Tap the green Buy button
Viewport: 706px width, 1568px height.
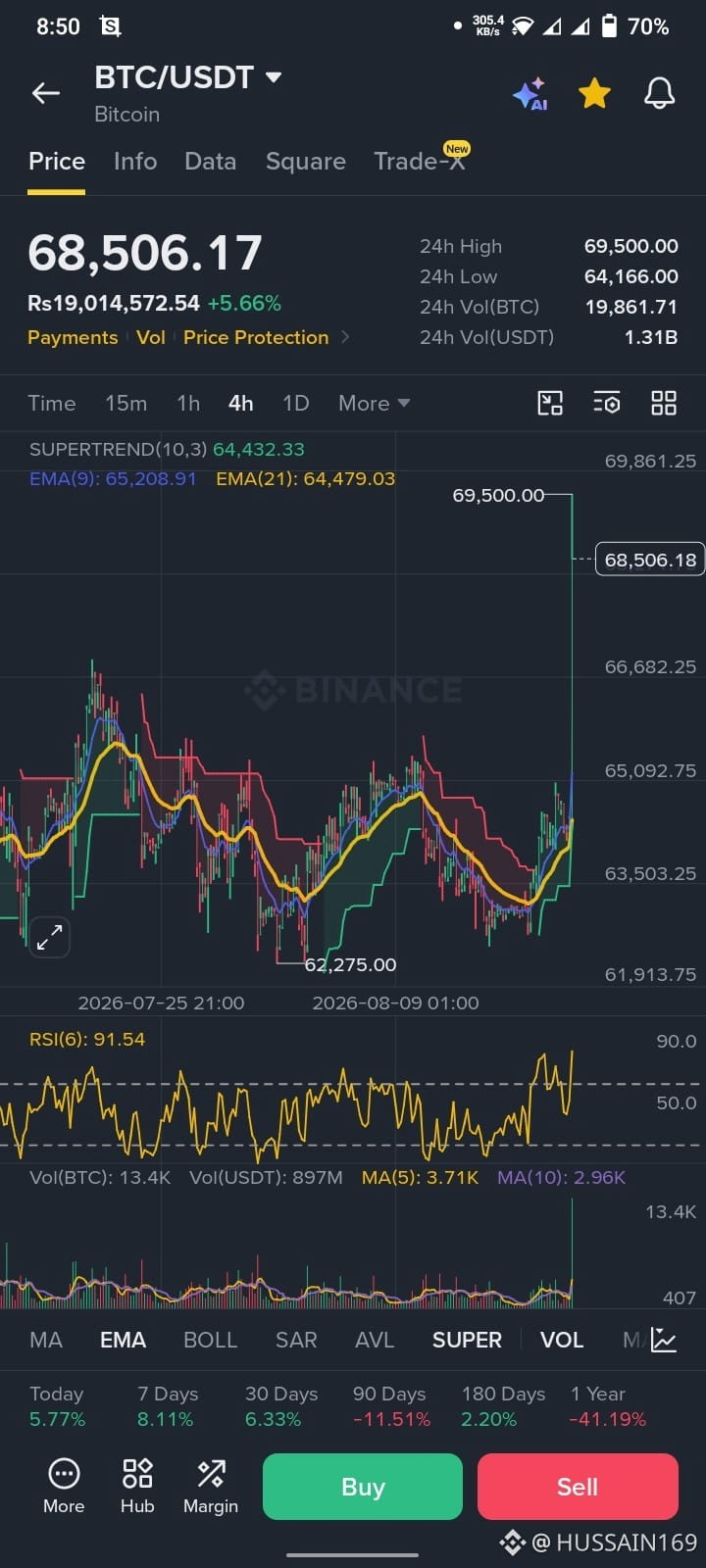pos(363,1487)
